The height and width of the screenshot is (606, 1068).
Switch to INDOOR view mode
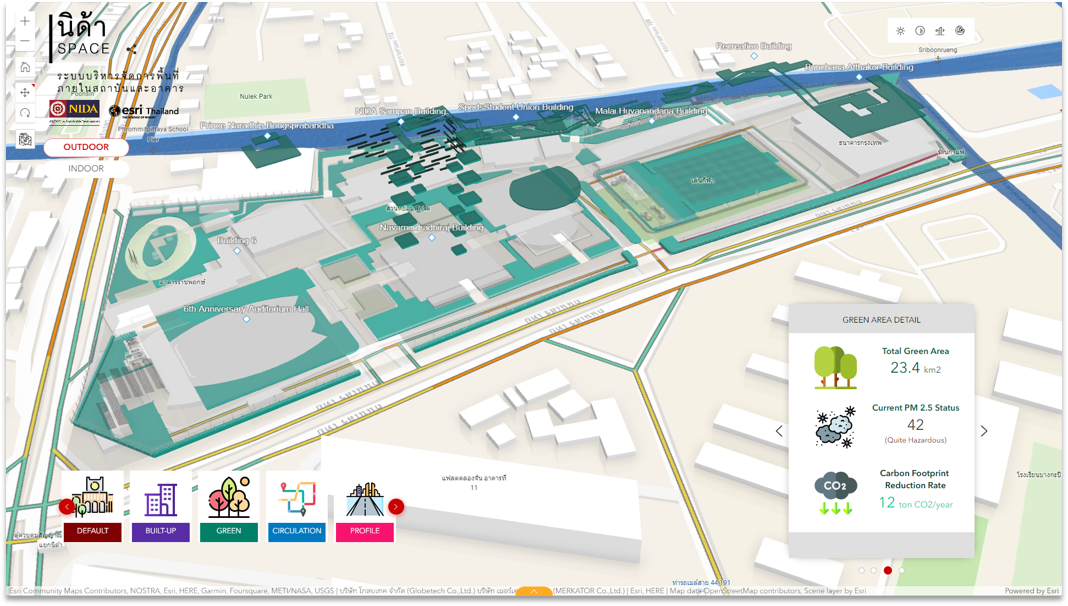click(x=86, y=168)
